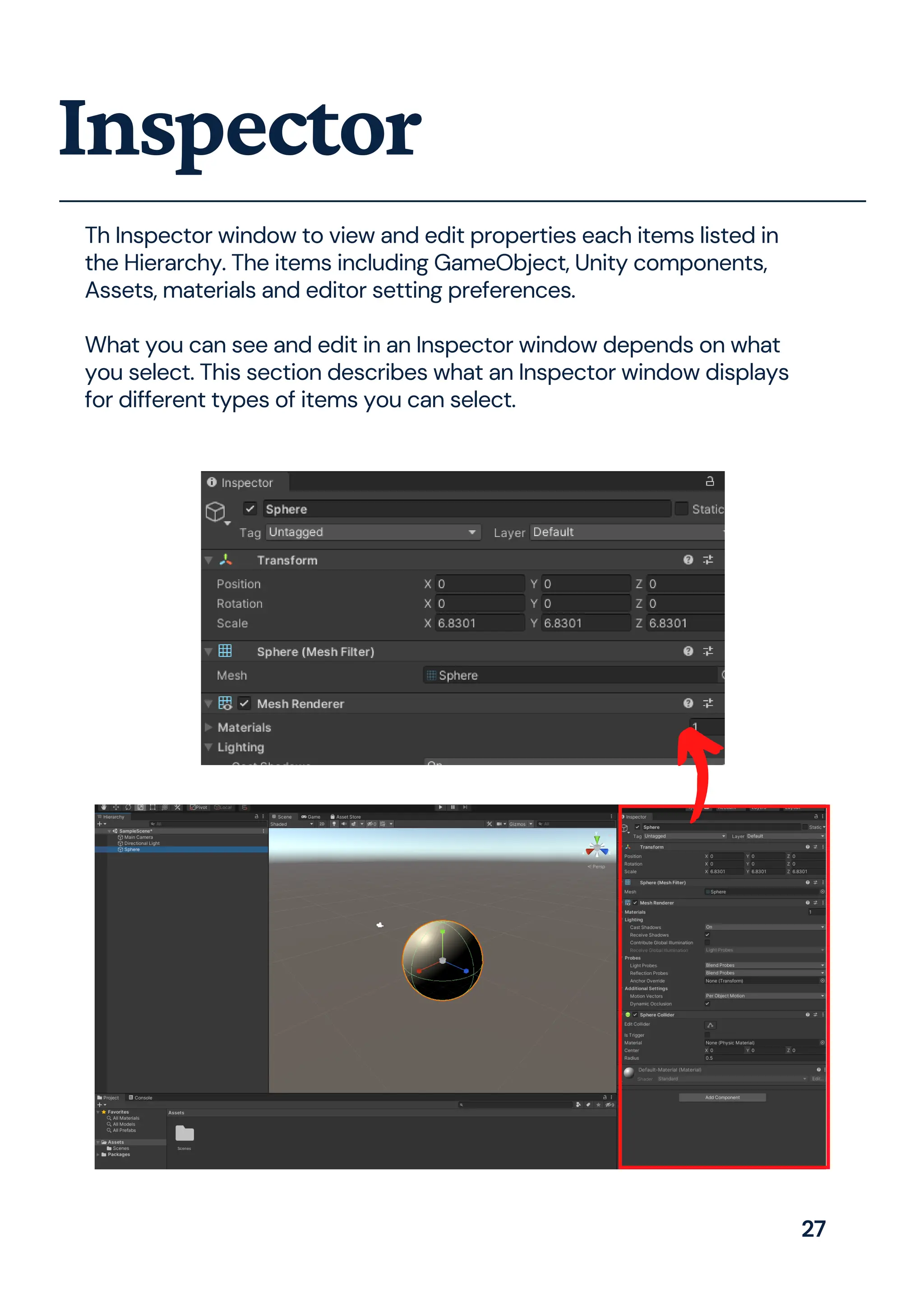Open Gizmos dropdown in Scene view

click(x=521, y=824)
